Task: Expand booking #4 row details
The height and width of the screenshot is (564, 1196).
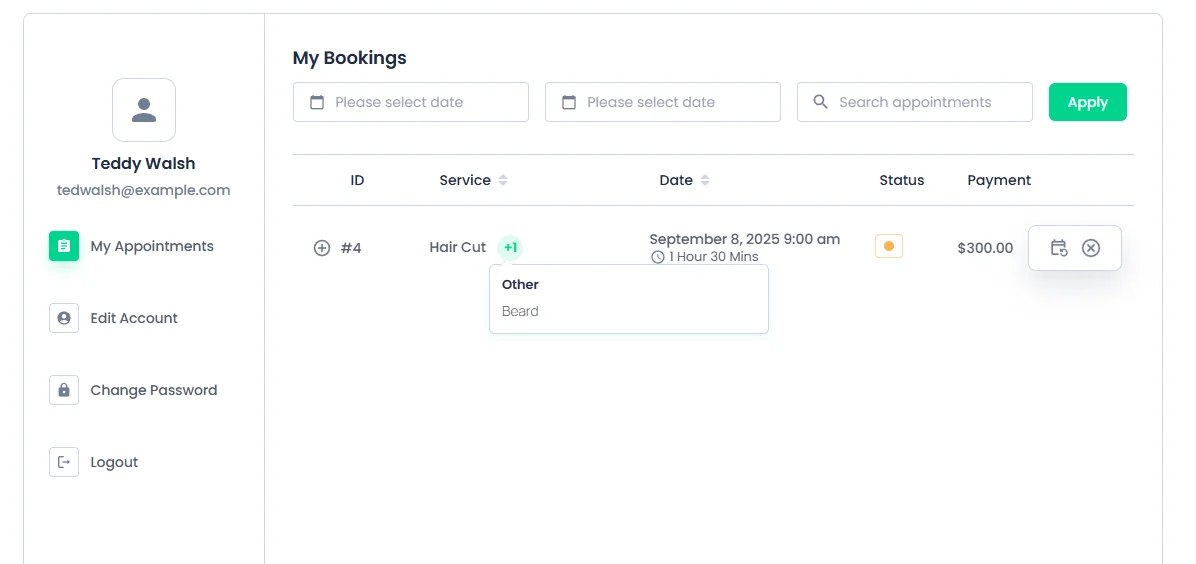Action: 322,248
